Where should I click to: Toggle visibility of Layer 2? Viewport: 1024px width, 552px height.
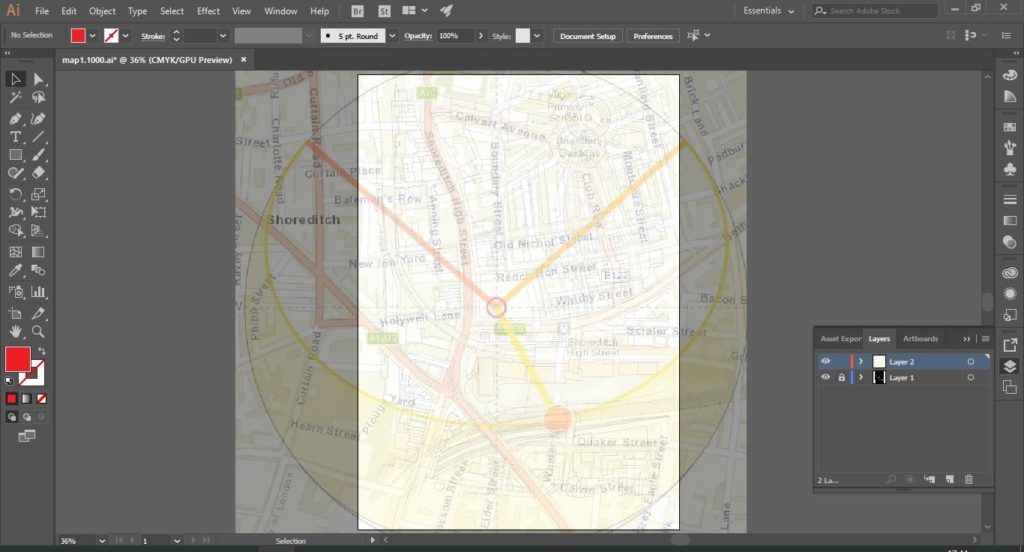coord(825,361)
